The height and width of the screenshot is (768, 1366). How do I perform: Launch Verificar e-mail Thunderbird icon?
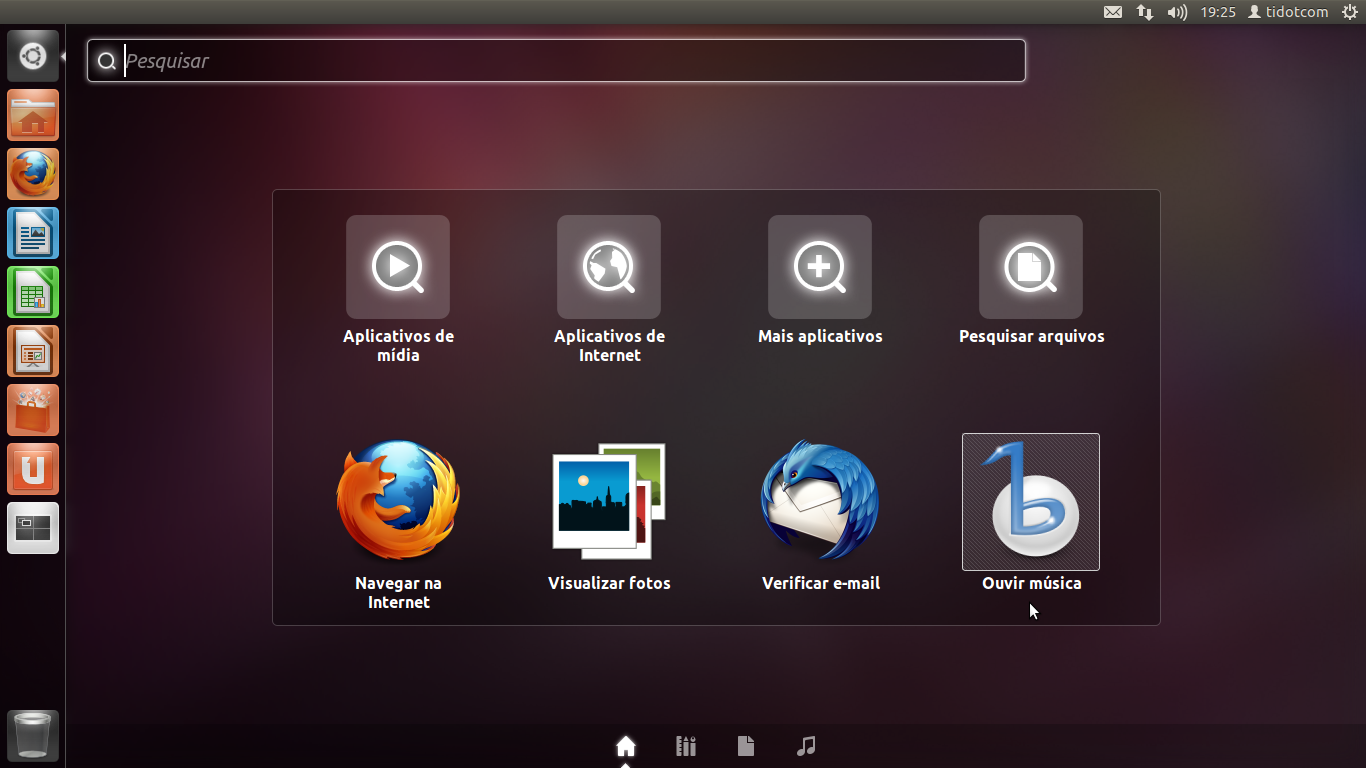pyautogui.click(x=820, y=501)
